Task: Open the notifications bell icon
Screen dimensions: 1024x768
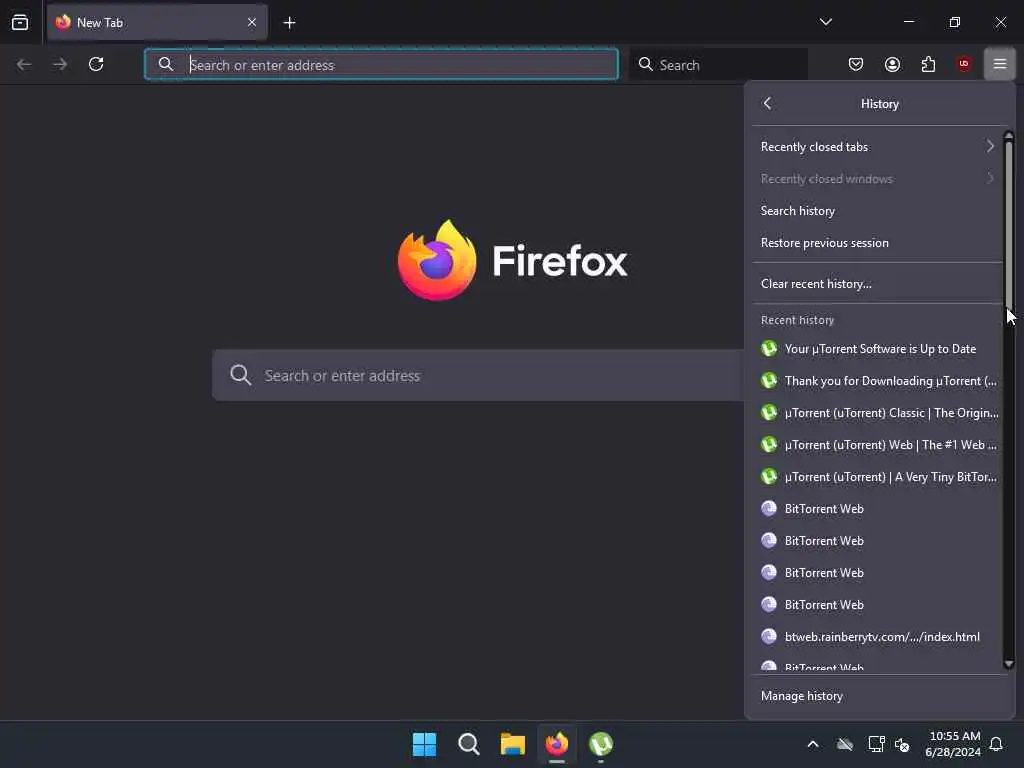Action: pyautogui.click(x=997, y=744)
